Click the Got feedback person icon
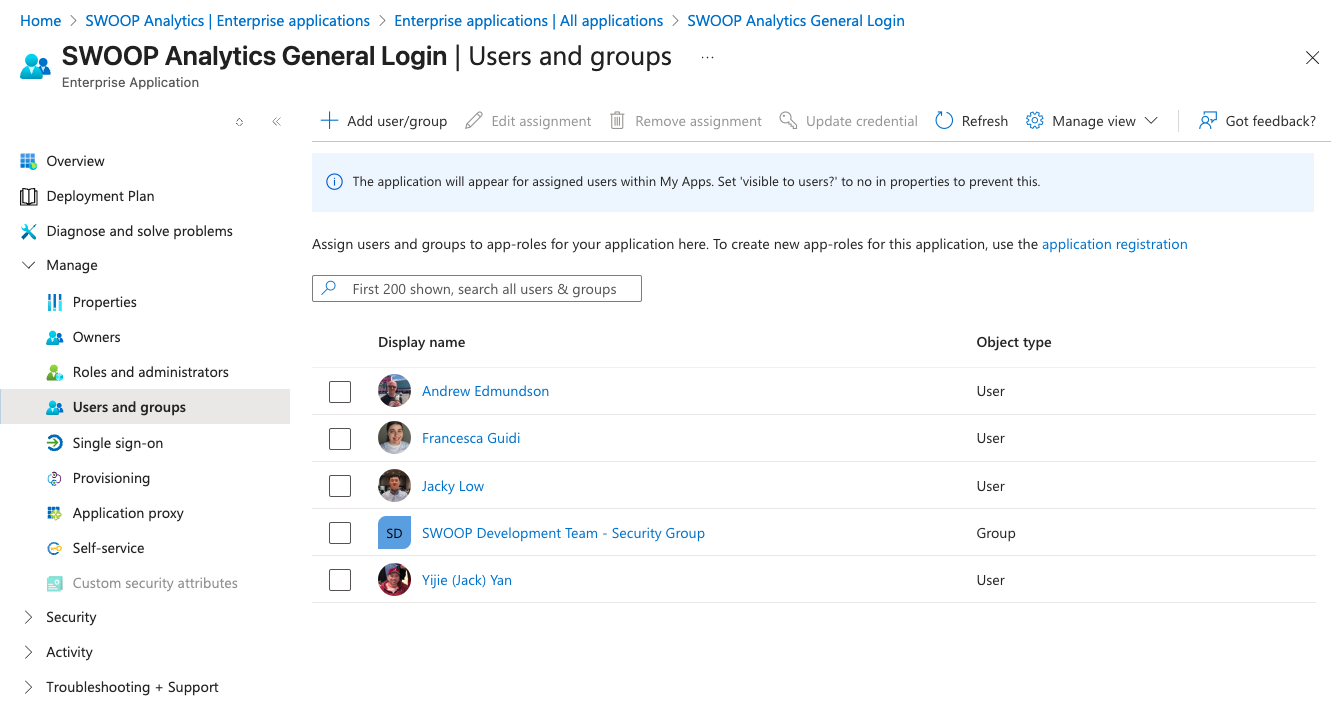Viewport: 1338px width, 724px height. click(1208, 121)
